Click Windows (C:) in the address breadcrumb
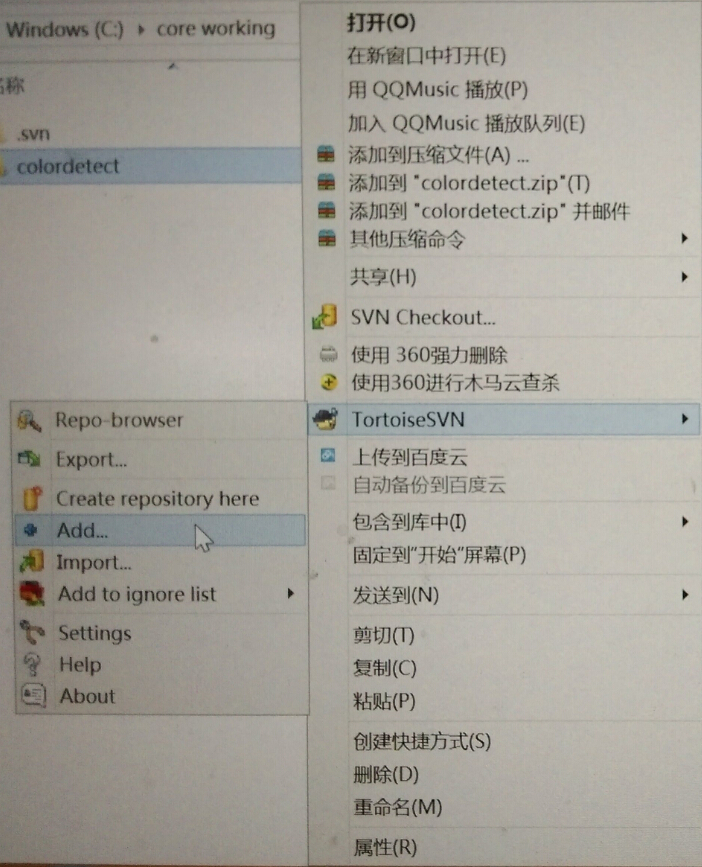The image size is (702, 867). [65, 29]
